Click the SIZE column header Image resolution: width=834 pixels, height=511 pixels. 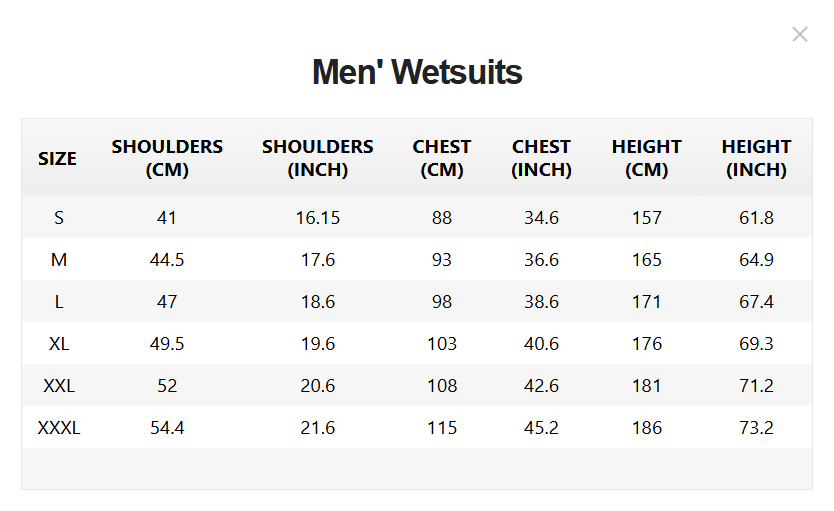tap(57, 158)
